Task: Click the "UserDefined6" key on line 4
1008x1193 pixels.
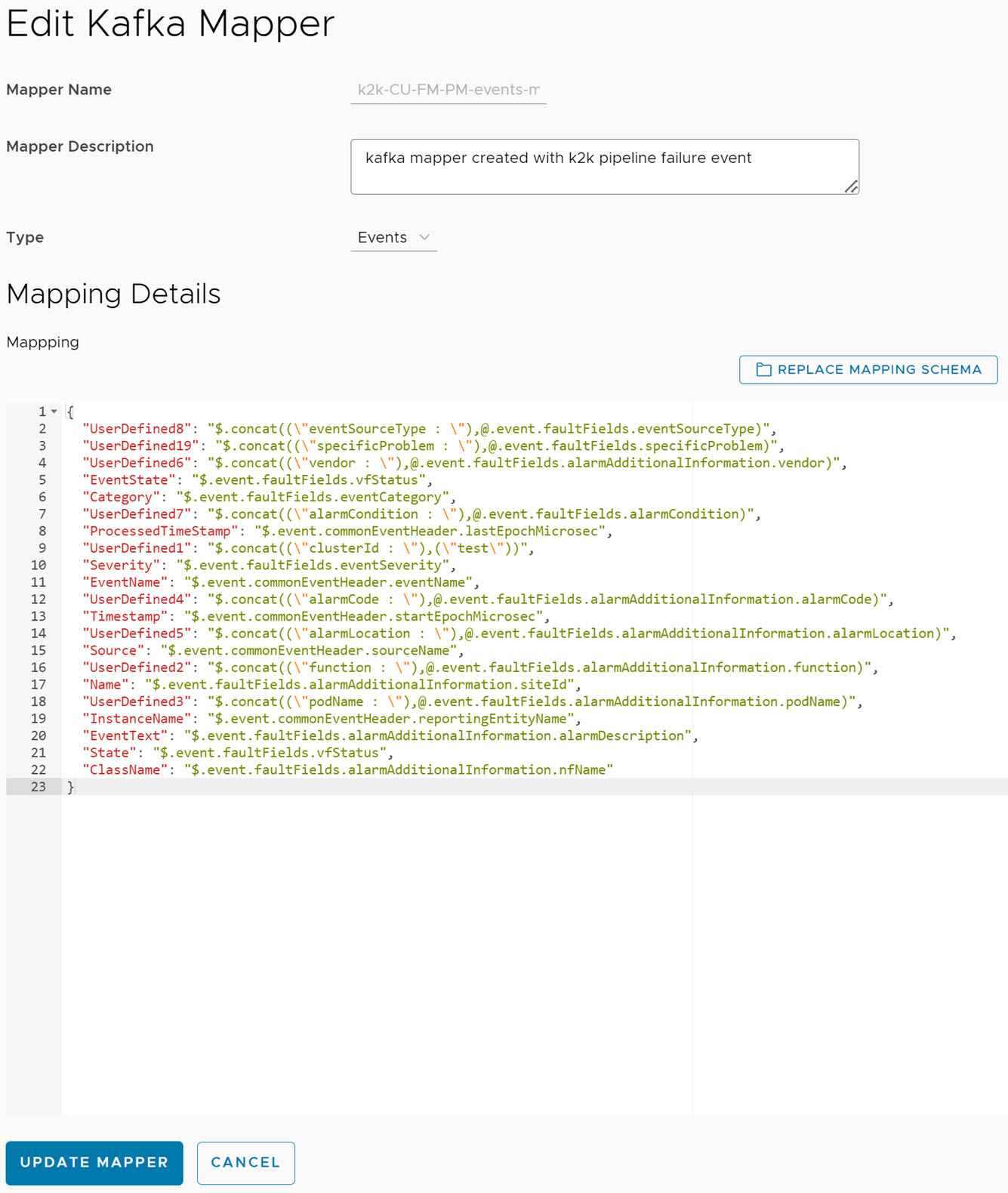Action: point(137,463)
